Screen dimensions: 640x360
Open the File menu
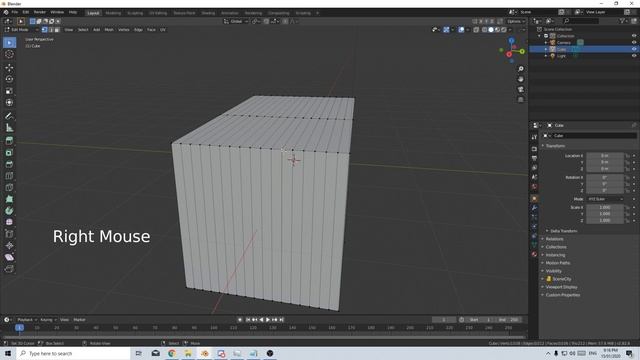coord(15,12)
